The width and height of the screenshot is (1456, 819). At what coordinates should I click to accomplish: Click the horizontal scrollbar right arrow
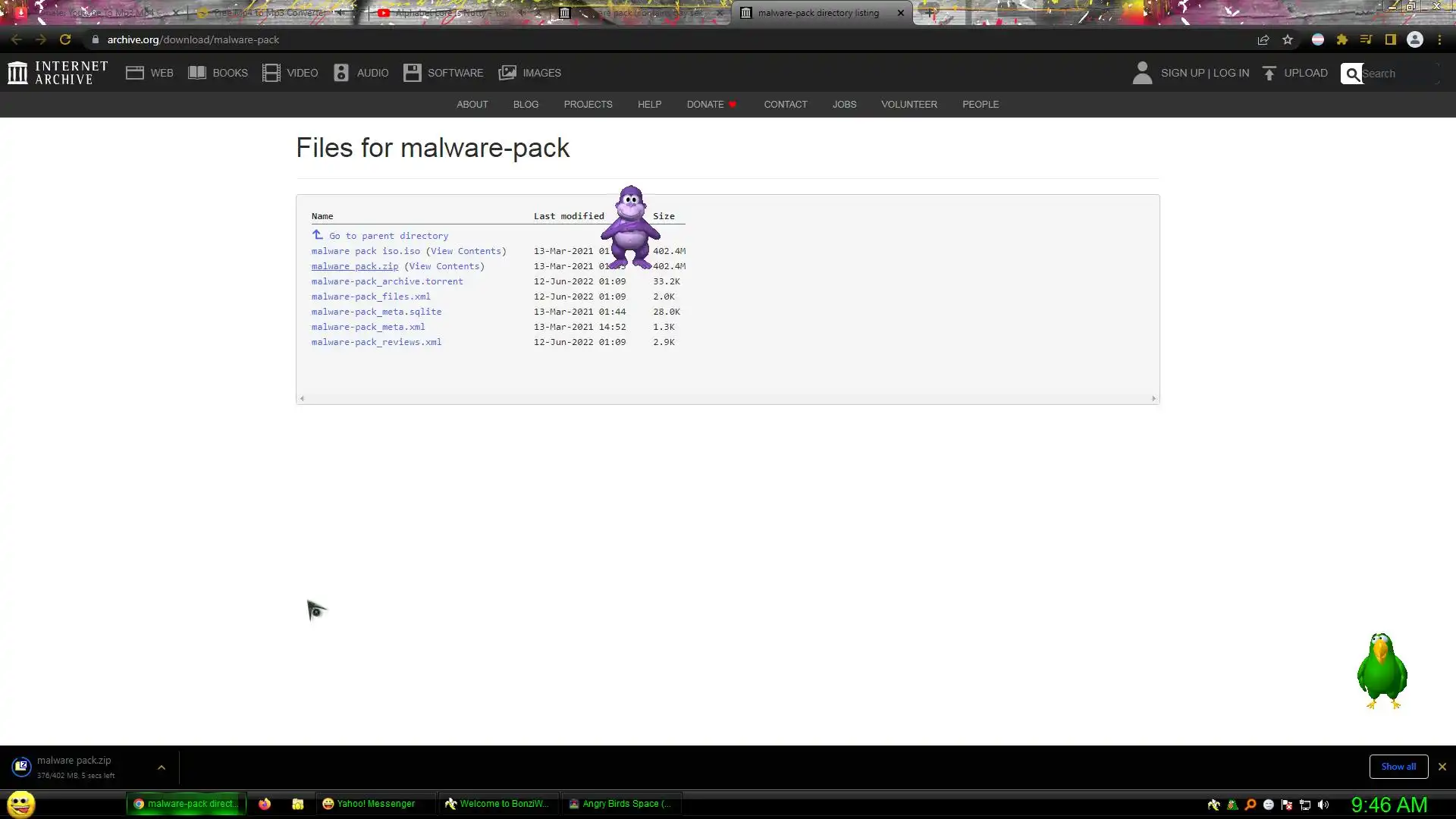click(x=1153, y=398)
